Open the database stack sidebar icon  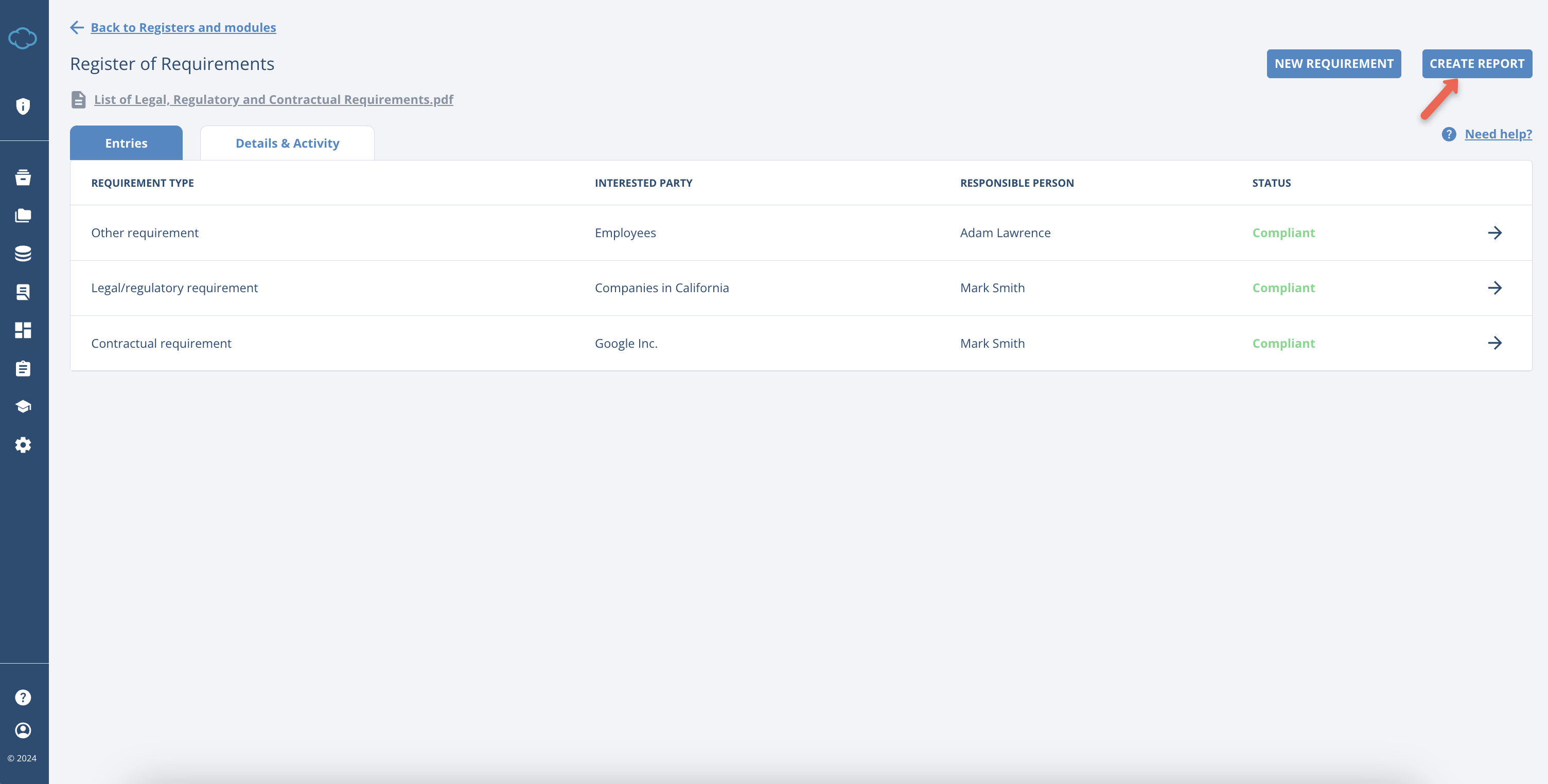coord(23,254)
